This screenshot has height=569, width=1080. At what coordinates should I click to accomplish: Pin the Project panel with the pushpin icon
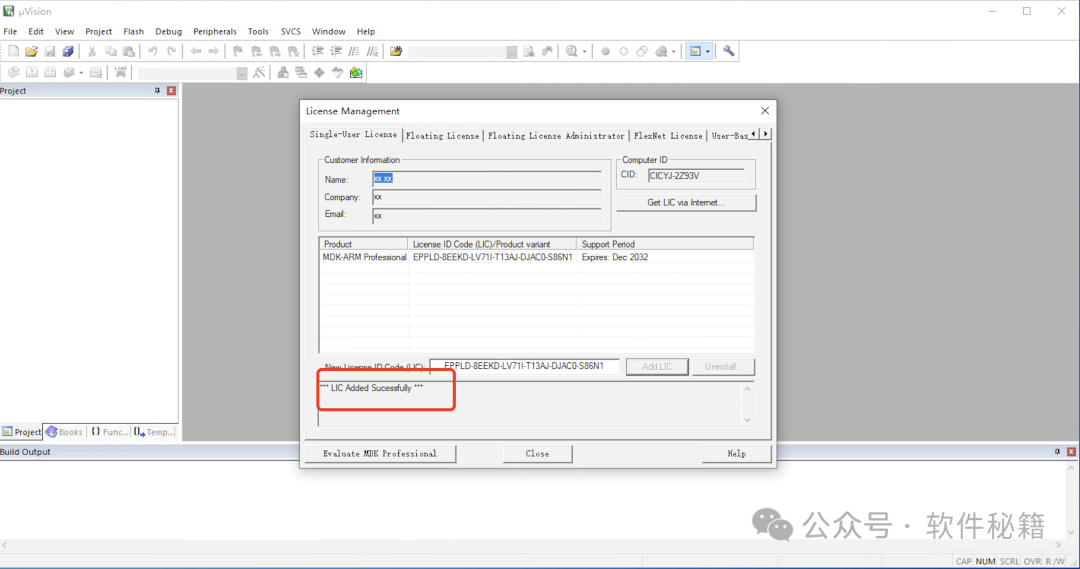(157, 91)
